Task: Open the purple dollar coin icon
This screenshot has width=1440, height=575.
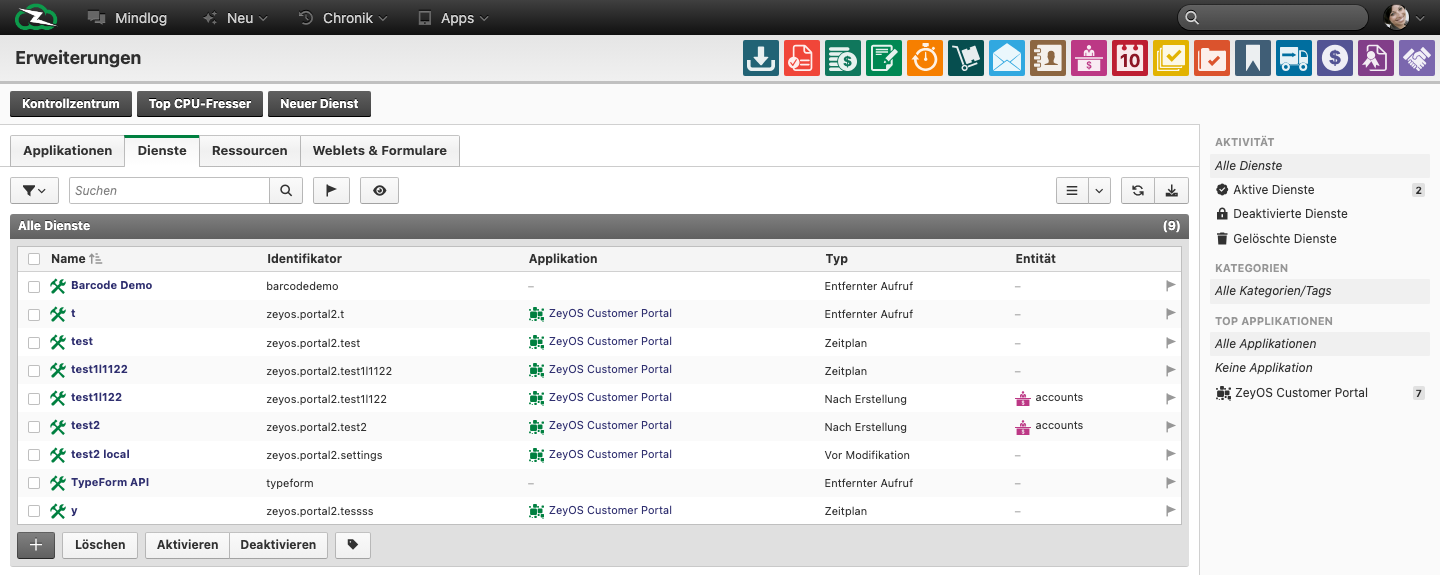Action: coord(1335,58)
